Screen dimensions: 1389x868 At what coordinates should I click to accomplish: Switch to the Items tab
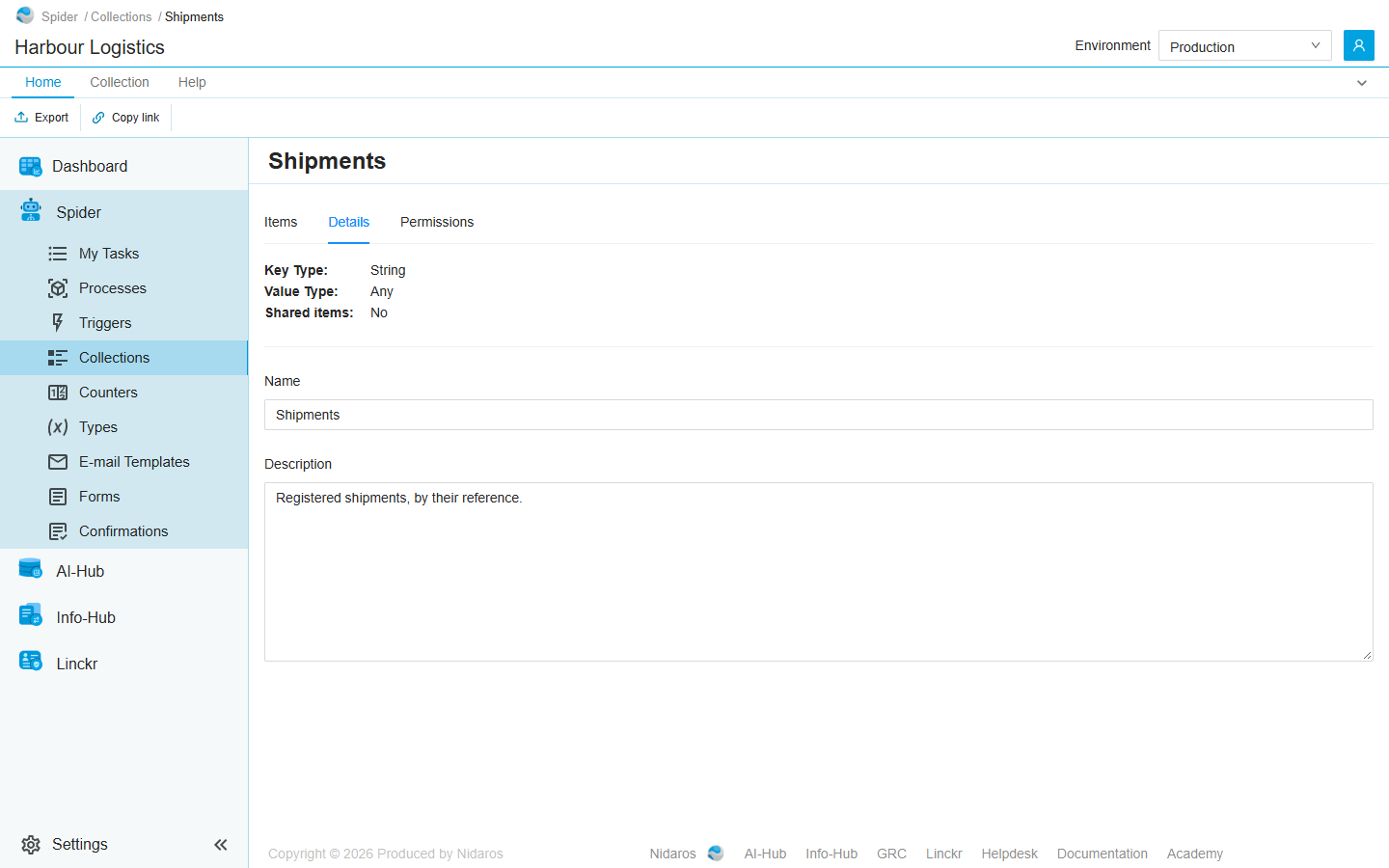click(281, 222)
